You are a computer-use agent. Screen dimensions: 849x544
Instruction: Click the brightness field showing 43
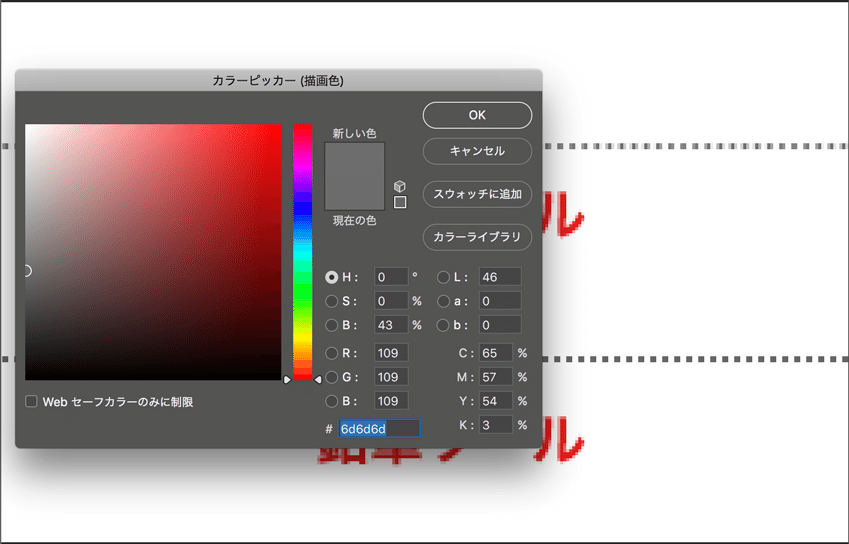click(391, 325)
